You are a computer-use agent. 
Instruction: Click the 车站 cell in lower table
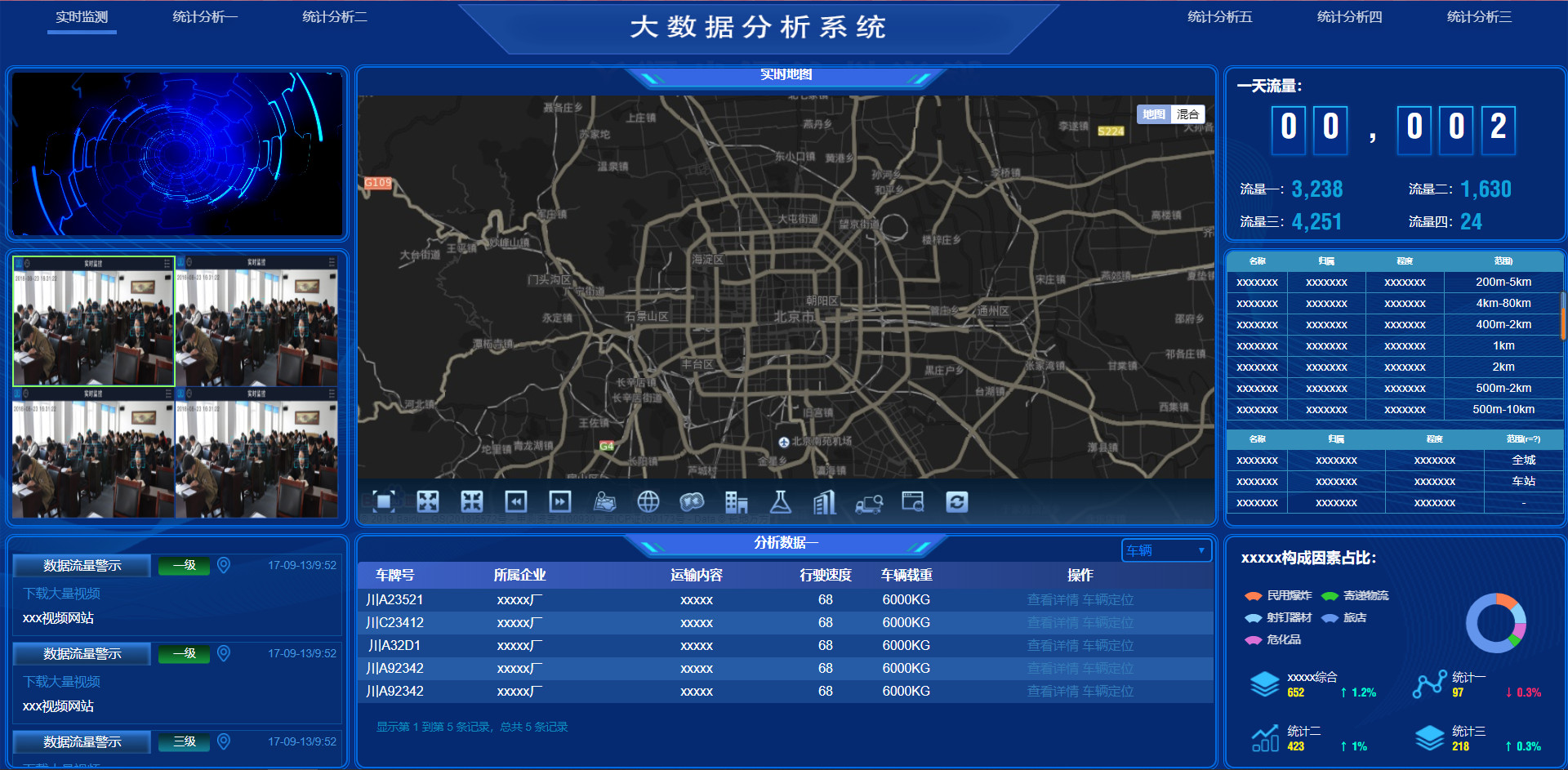point(1524,481)
